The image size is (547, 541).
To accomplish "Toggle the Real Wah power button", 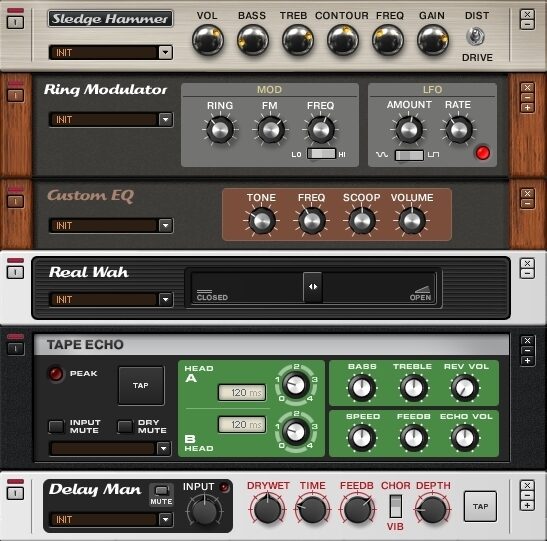I will coord(15,272).
